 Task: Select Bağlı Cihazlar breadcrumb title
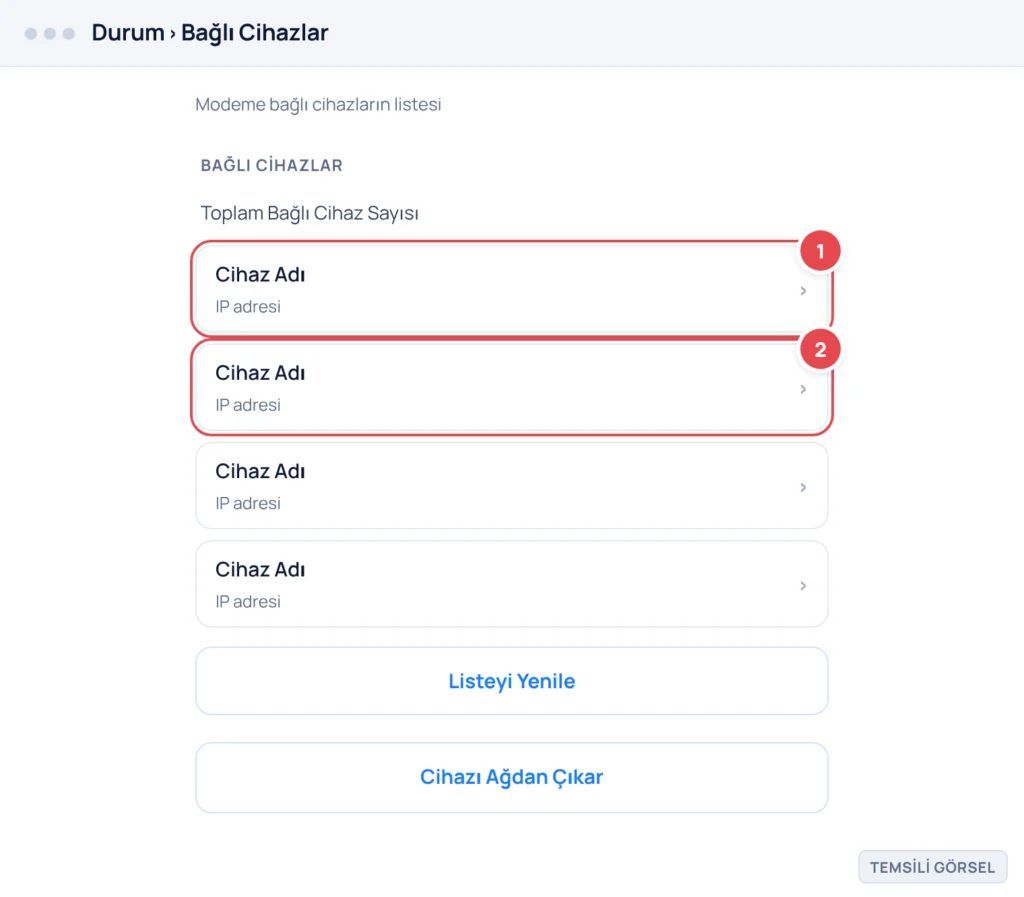tap(255, 33)
